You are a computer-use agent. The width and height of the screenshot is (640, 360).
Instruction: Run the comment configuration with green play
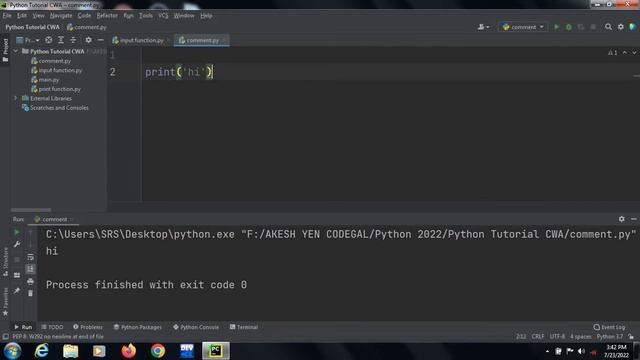(556, 27)
